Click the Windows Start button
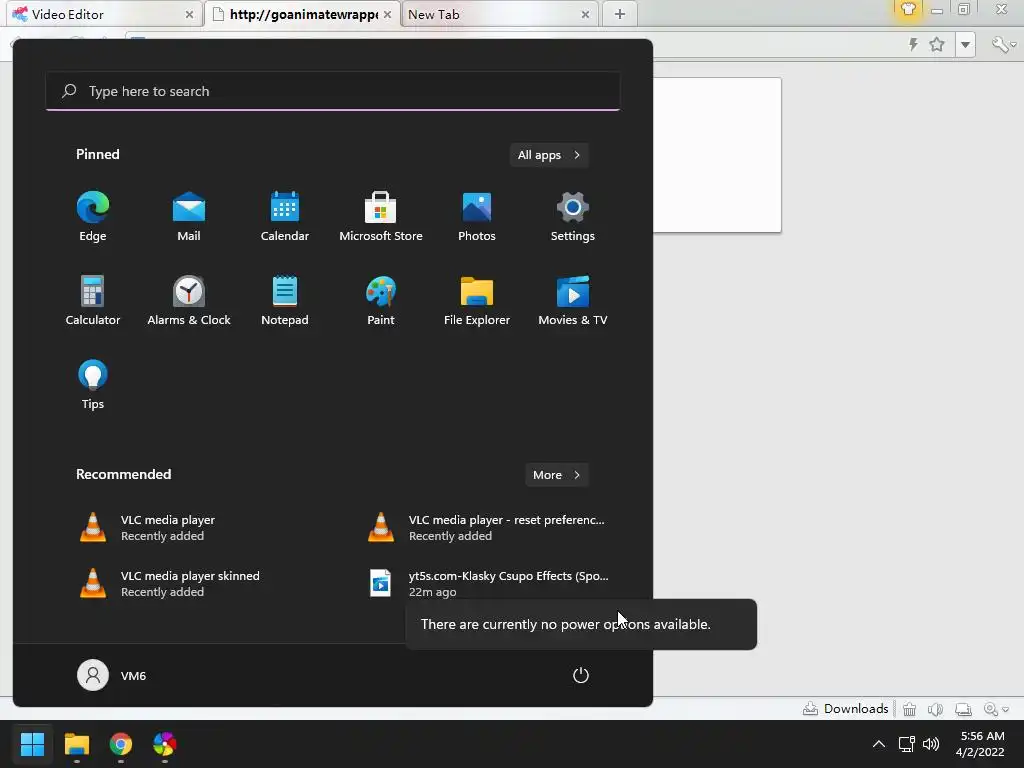Image resolution: width=1024 pixels, height=768 pixels. (32, 744)
